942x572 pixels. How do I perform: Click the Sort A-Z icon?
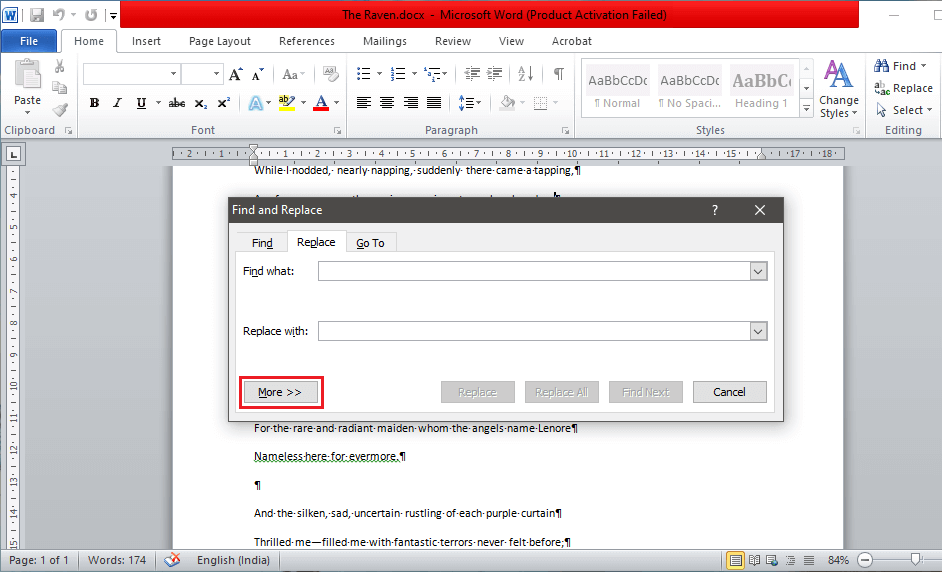(x=532, y=74)
